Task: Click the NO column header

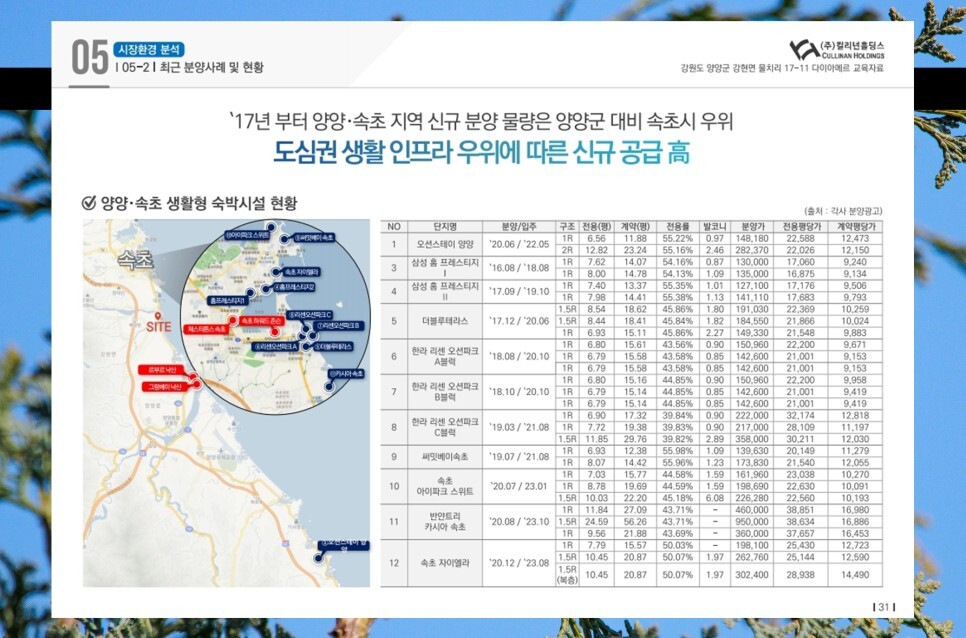Action: pyautogui.click(x=394, y=227)
